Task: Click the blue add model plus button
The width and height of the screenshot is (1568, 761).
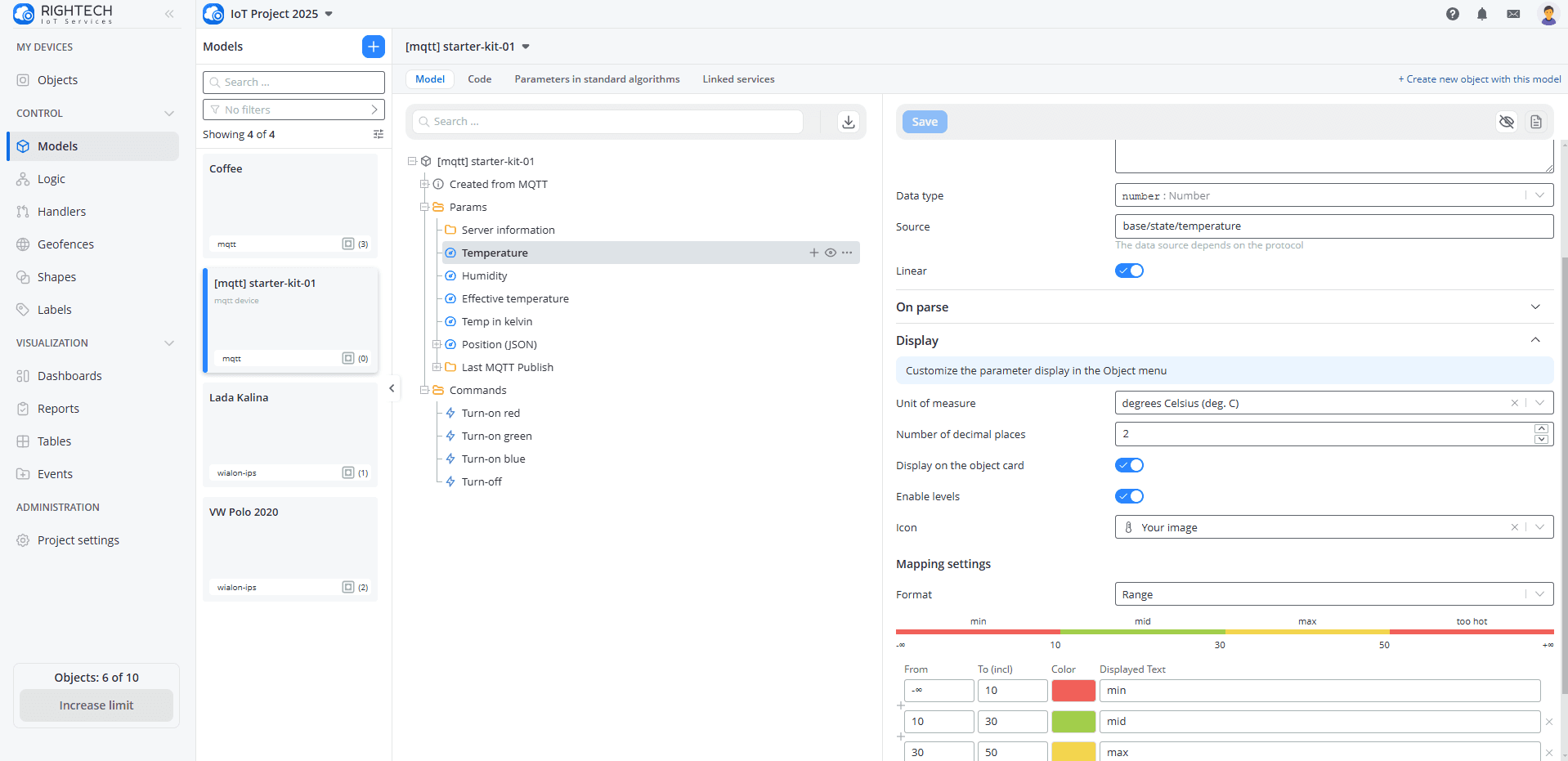Action: click(373, 47)
